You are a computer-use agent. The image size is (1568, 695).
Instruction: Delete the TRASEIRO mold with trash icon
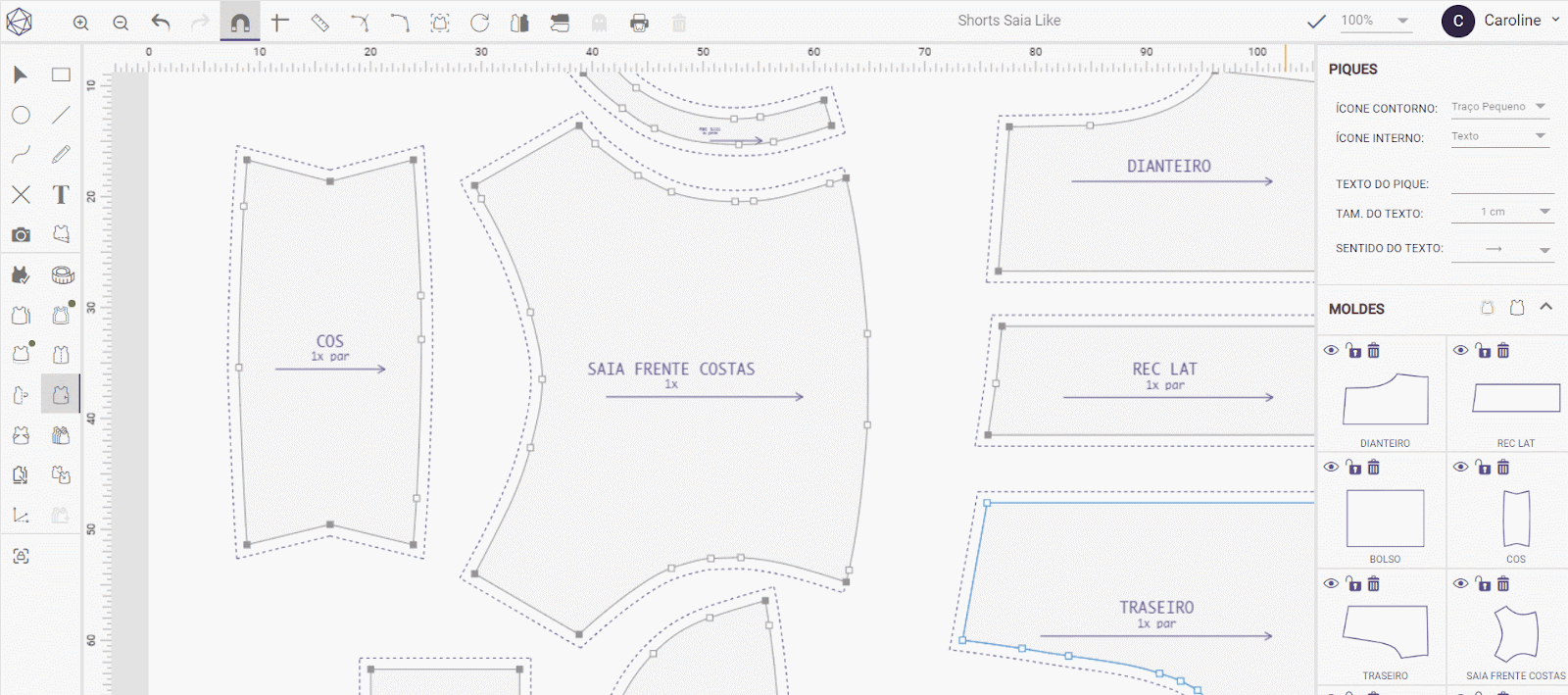coord(1374,583)
